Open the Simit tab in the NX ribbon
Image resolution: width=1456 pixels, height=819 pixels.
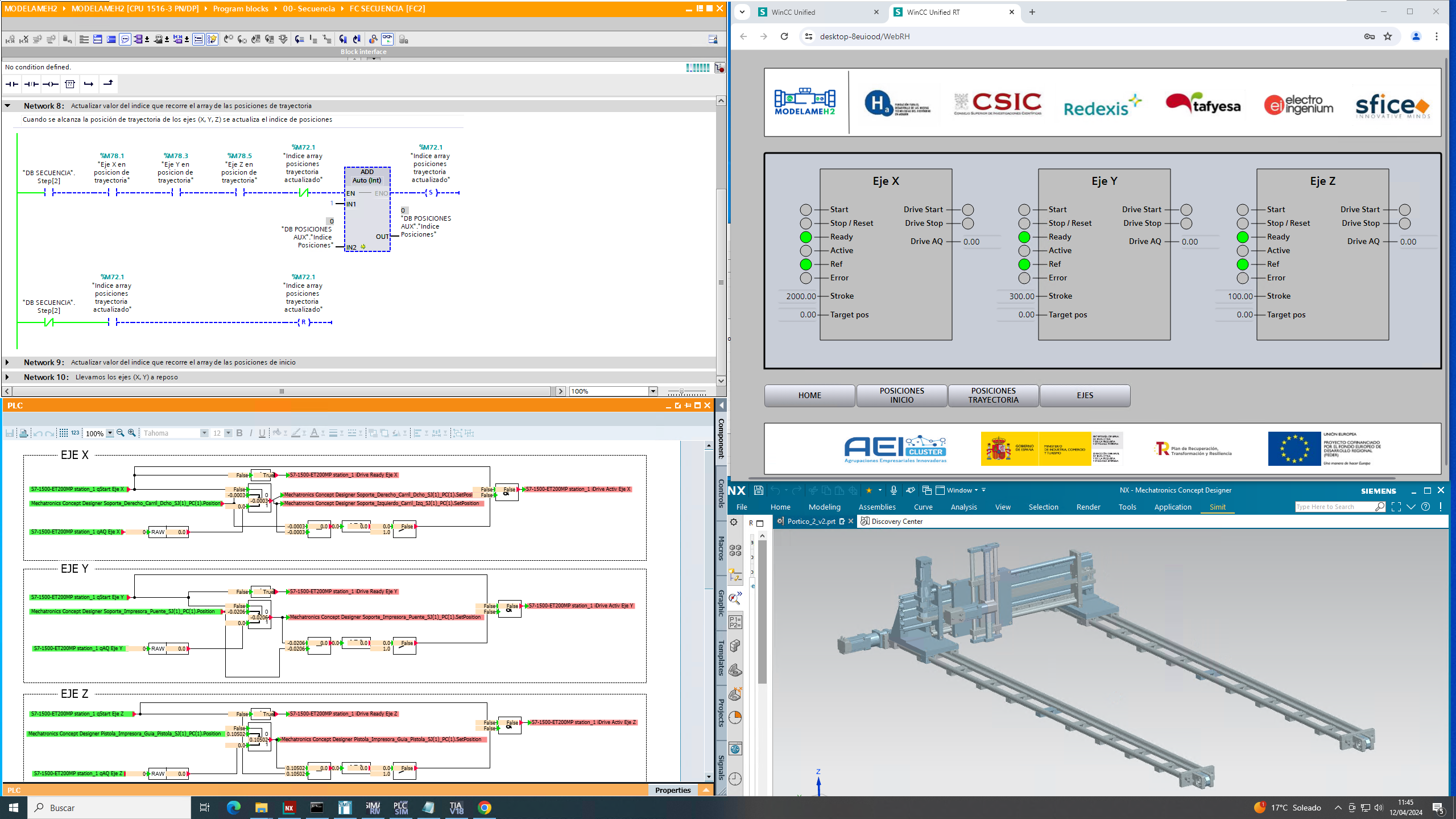pyautogui.click(x=1217, y=507)
